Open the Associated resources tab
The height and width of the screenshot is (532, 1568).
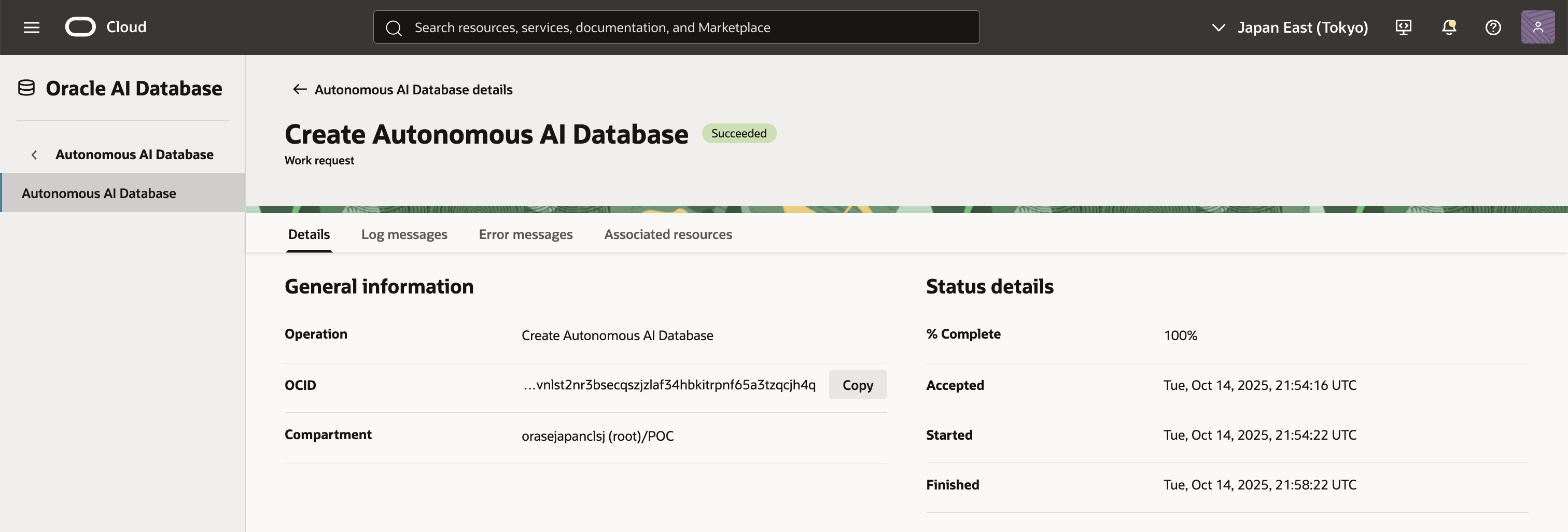[x=668, y=234]
